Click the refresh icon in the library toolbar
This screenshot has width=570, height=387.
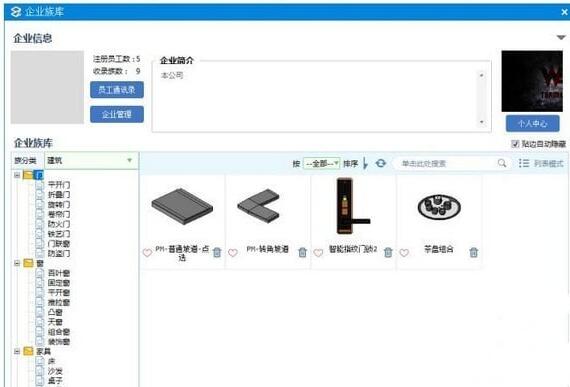point(381,163)
